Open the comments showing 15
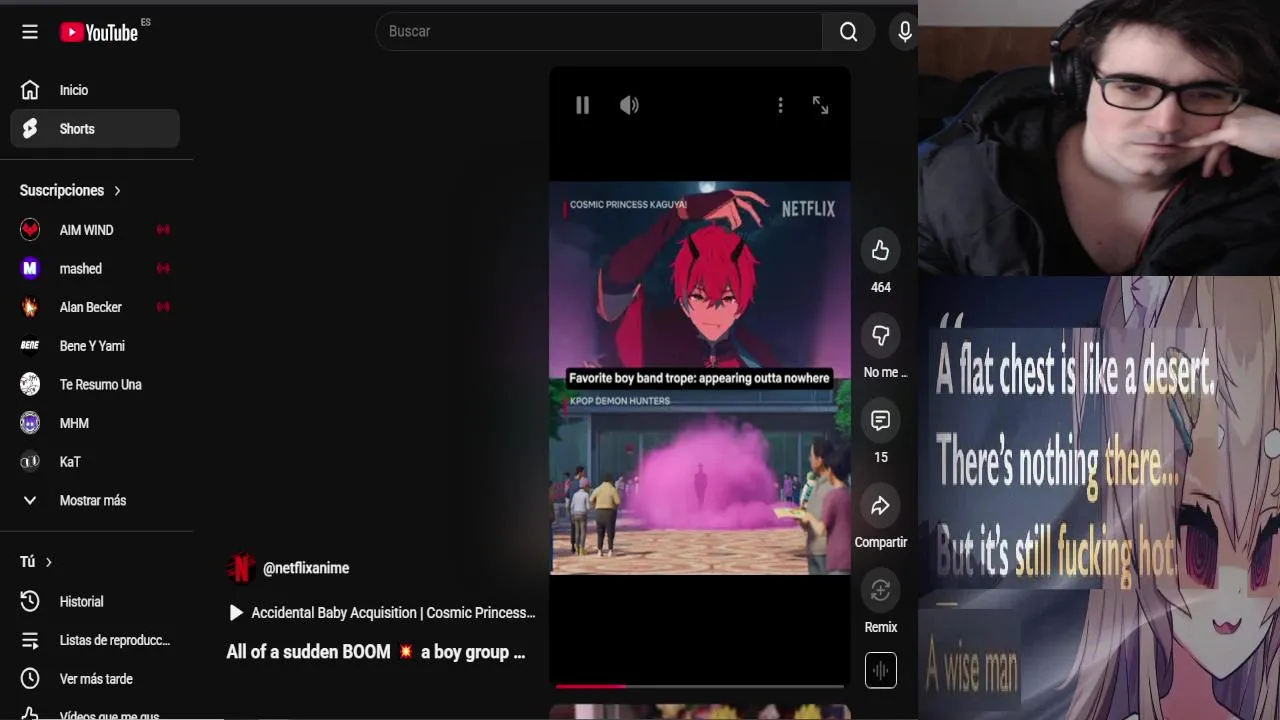1280x720 pixels. 880,420
